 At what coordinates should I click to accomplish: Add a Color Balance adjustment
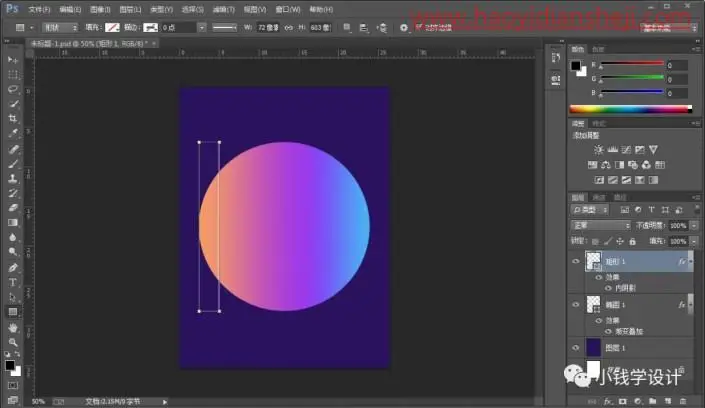click(x=606, y=165)
